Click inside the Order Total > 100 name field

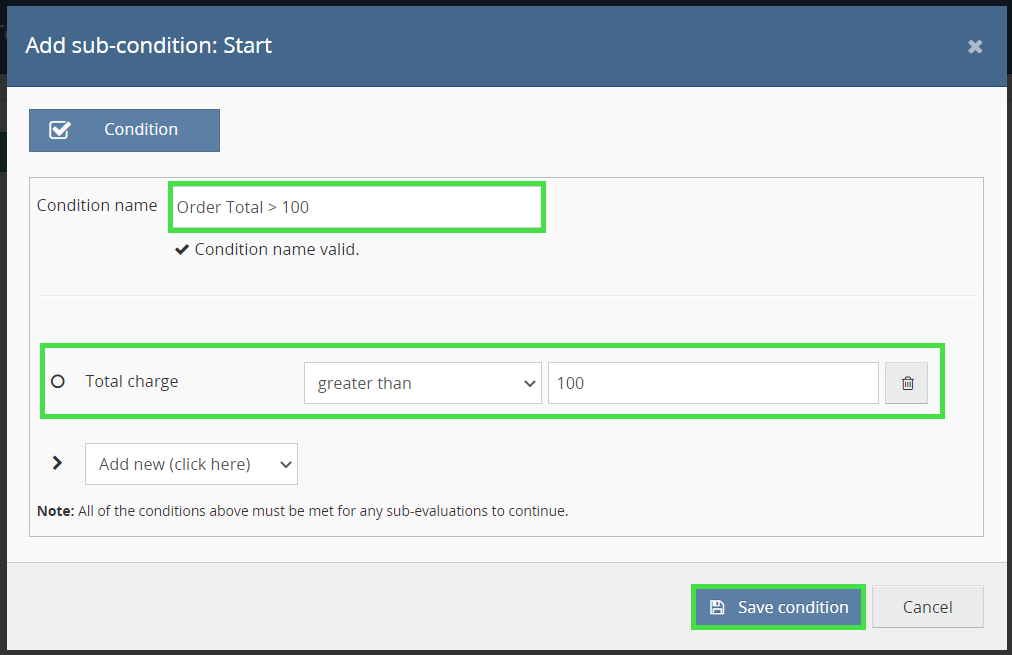pyautogui.click(x=356, y=207)
